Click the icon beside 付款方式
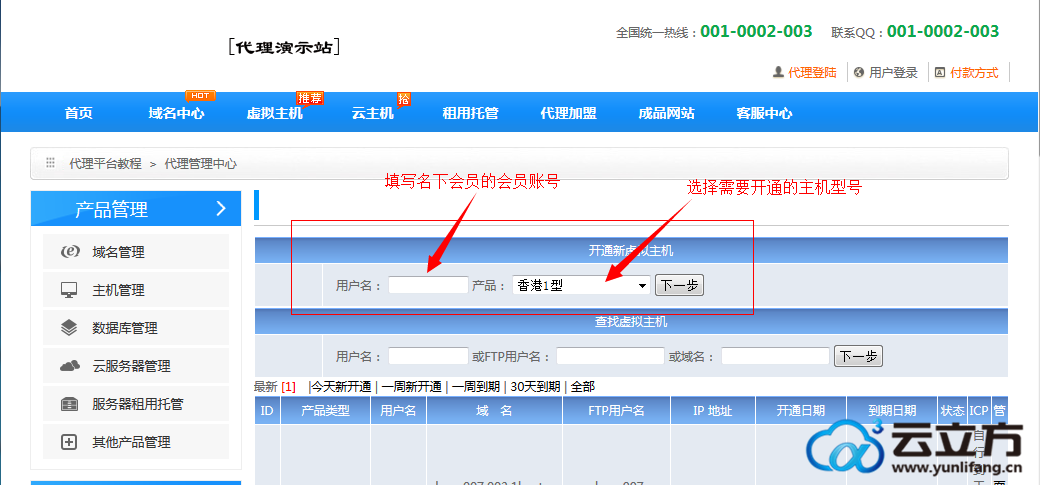 point(940,73)
